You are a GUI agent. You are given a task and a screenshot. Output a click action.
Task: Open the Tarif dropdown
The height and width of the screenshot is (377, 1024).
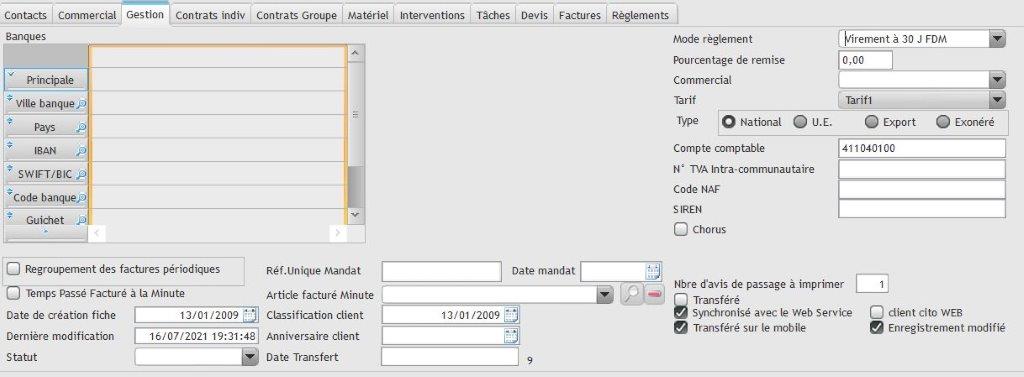tap(997, 101)
